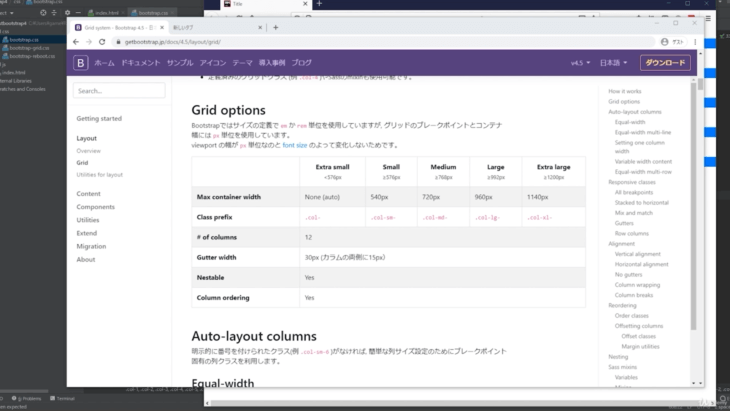
Task: Follow the font size link
Action: [295, 145]
